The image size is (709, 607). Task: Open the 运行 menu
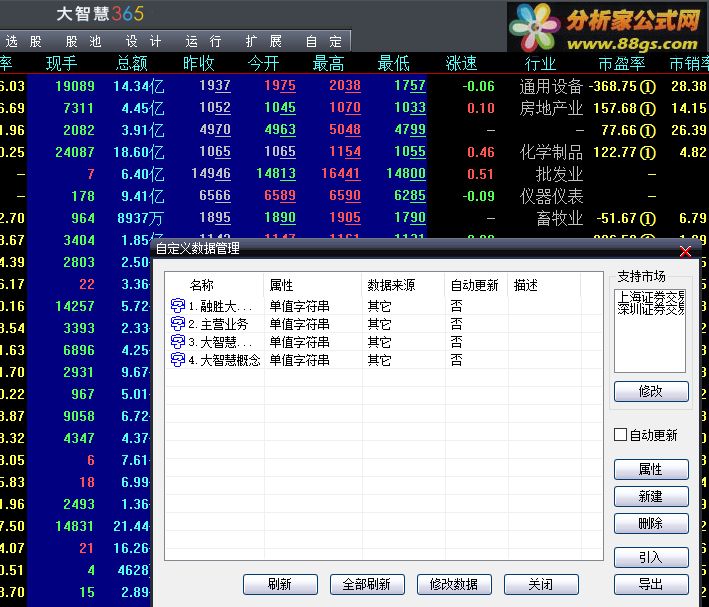(203, 42)
